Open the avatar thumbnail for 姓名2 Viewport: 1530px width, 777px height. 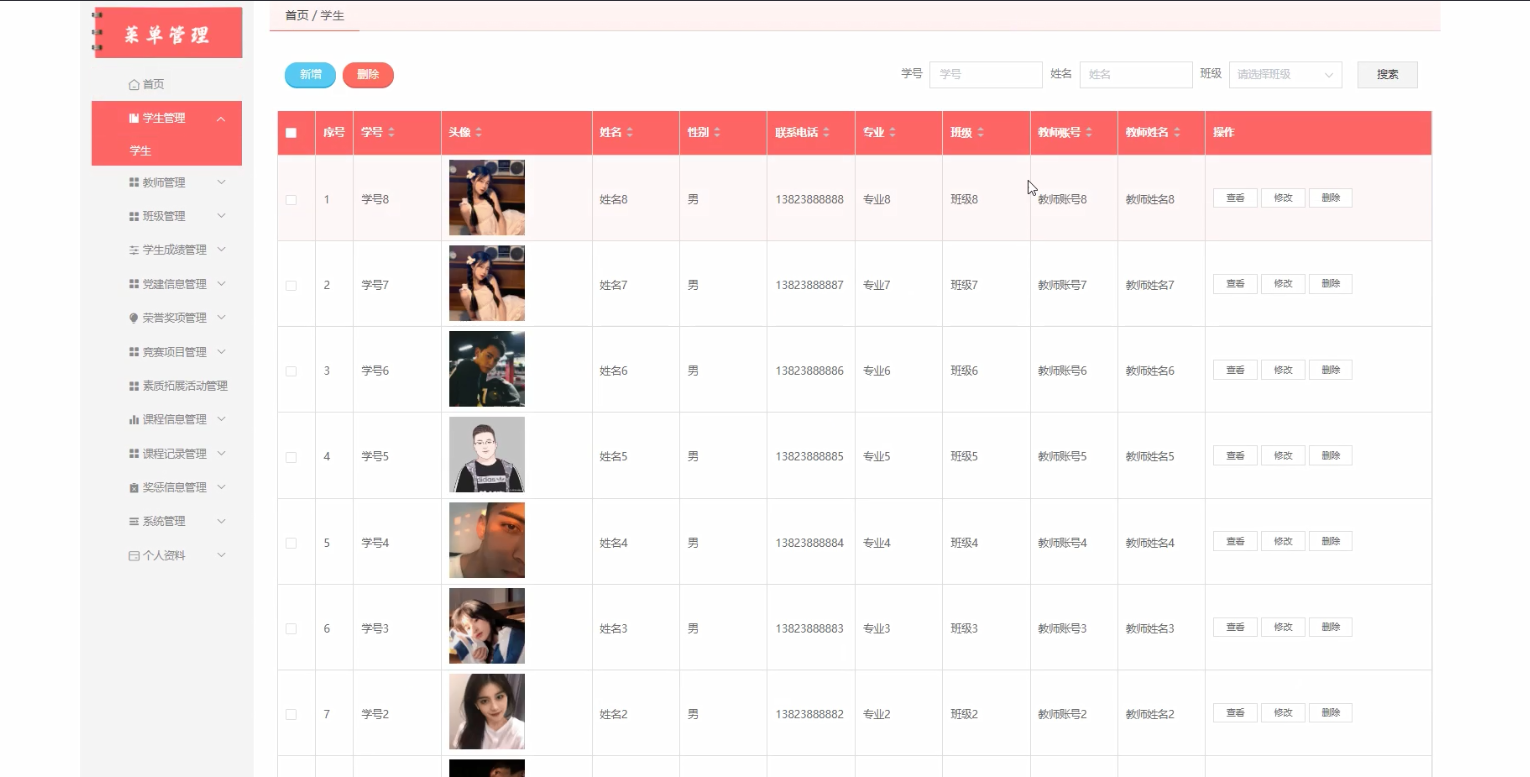(x=487, y=712)
